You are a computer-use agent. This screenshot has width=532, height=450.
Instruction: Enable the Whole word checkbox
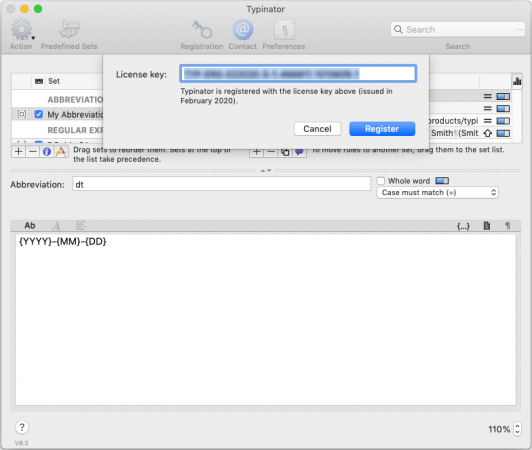pos(381,181)
